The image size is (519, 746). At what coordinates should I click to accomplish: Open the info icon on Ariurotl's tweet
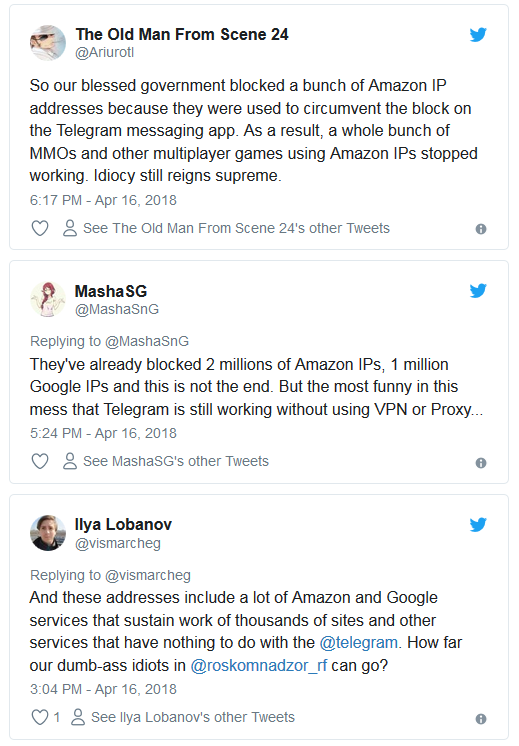coord(481,229)
